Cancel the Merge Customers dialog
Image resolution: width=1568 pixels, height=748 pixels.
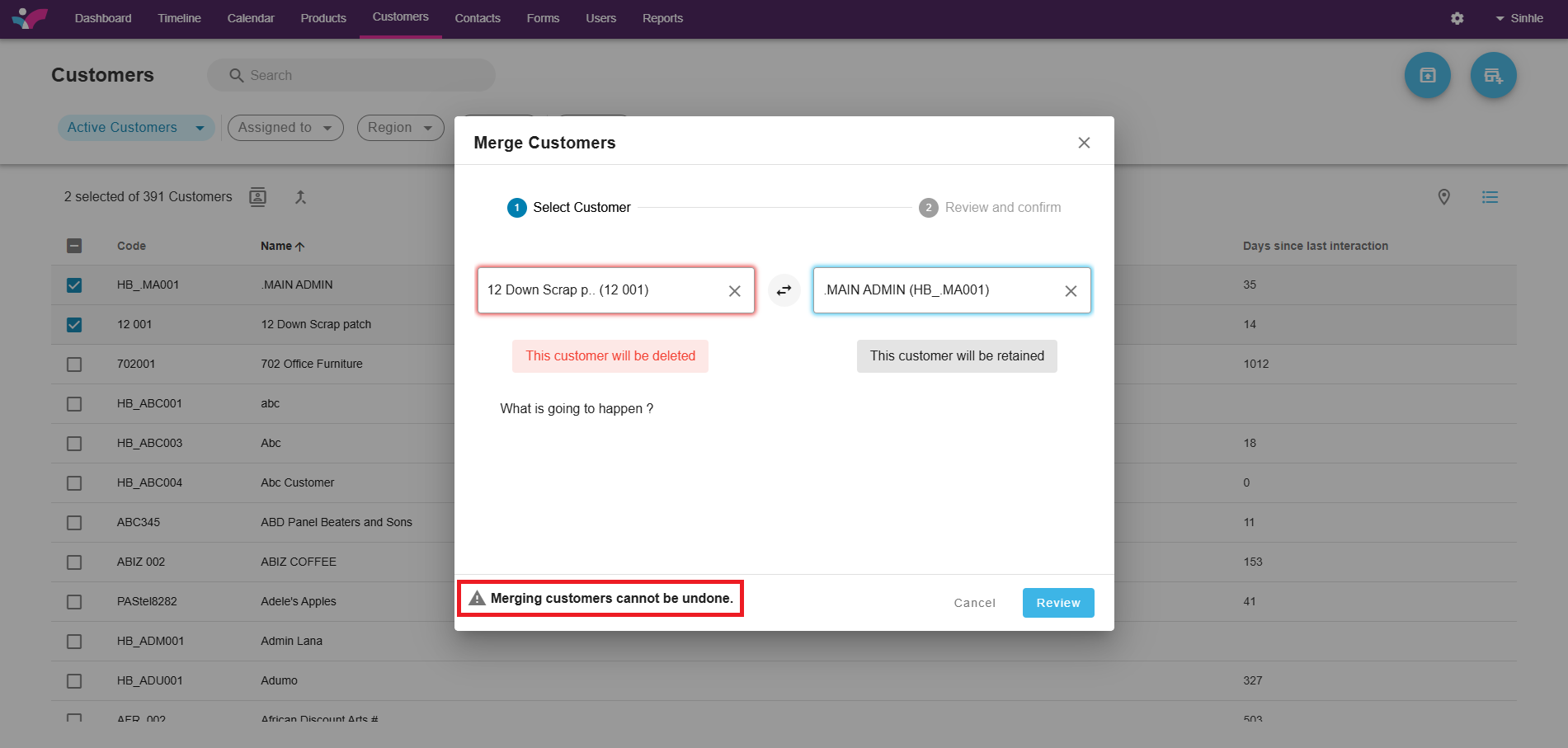(974, 603)
